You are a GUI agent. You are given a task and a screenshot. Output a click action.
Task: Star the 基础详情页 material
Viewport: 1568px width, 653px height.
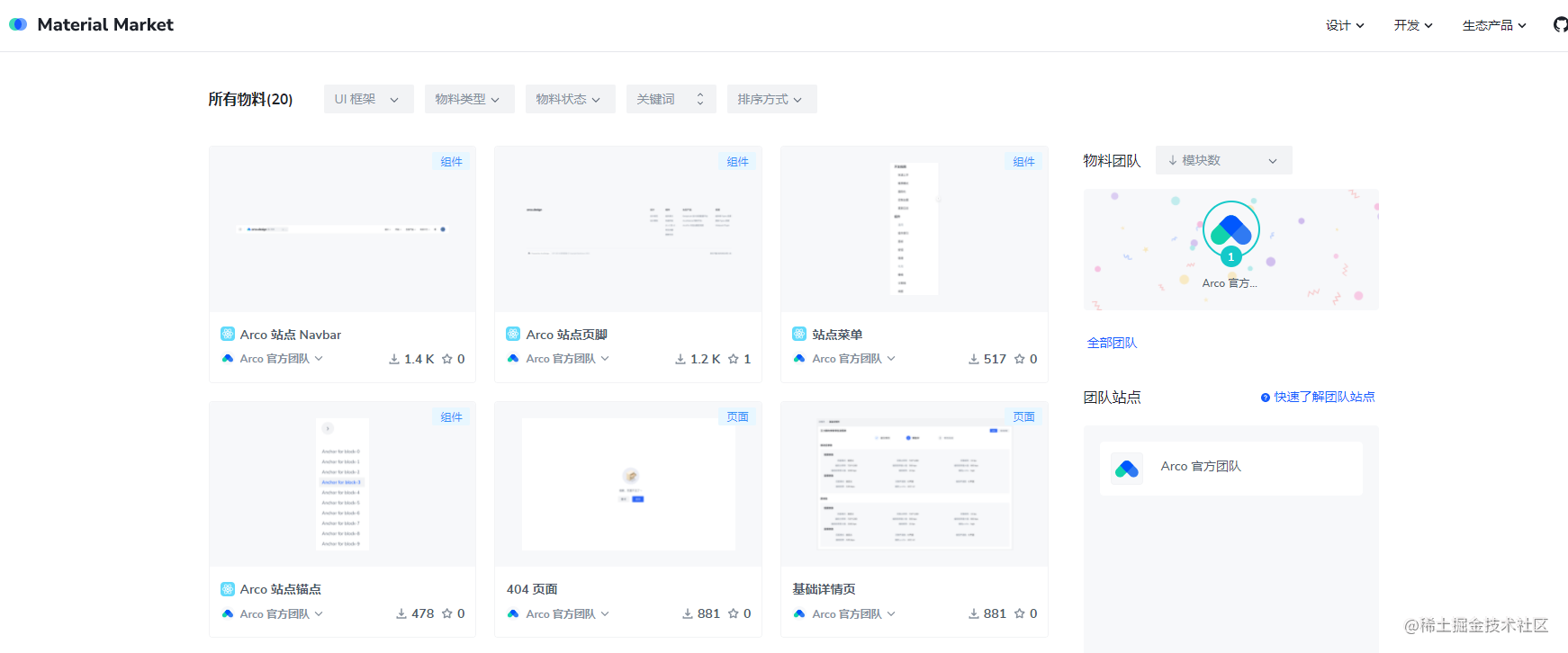1020,613
